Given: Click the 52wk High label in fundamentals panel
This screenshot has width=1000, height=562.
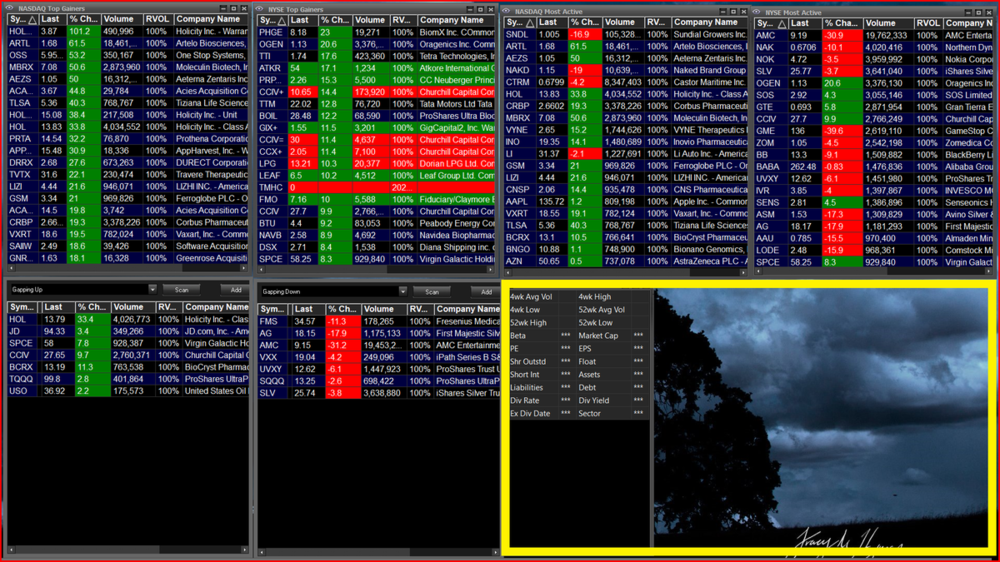Looking at the screenshot, I should 529,323.
